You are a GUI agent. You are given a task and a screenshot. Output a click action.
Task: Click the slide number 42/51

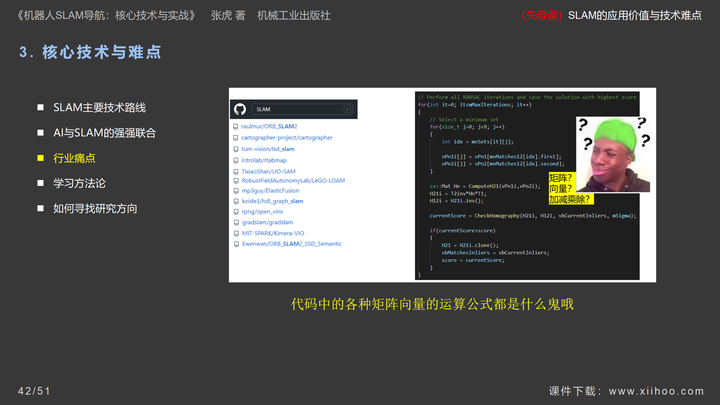pos(34,391)
